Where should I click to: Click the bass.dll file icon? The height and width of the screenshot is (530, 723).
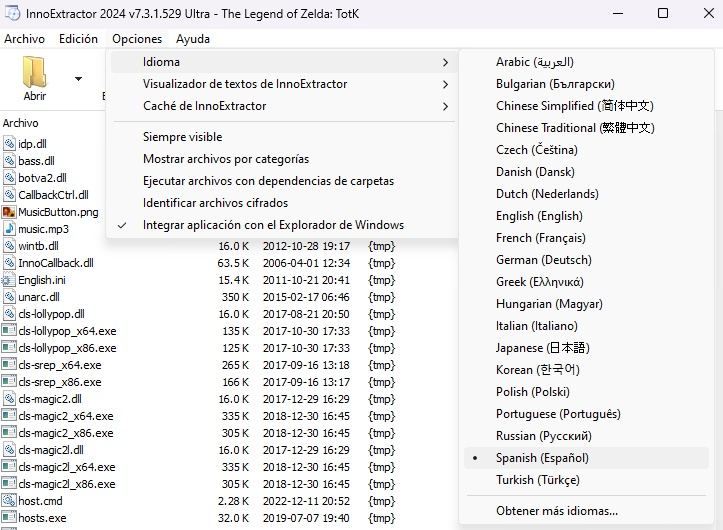click(x=9, y=161)
